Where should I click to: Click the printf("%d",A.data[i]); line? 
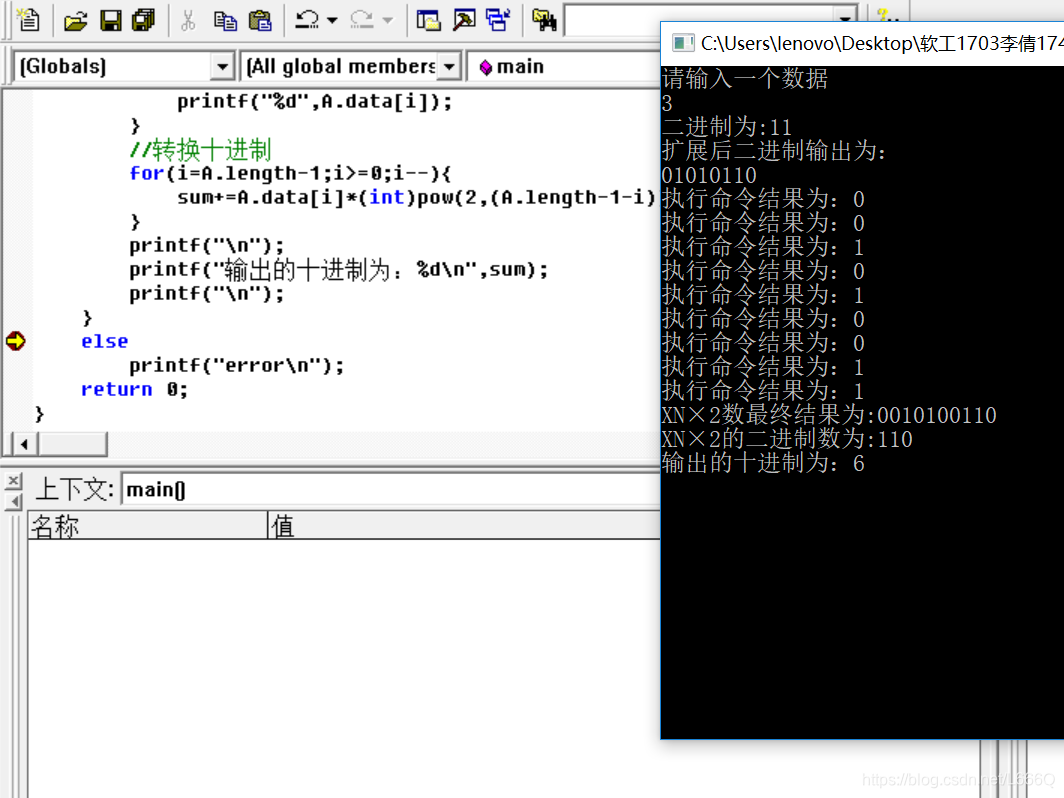point(315,102)
